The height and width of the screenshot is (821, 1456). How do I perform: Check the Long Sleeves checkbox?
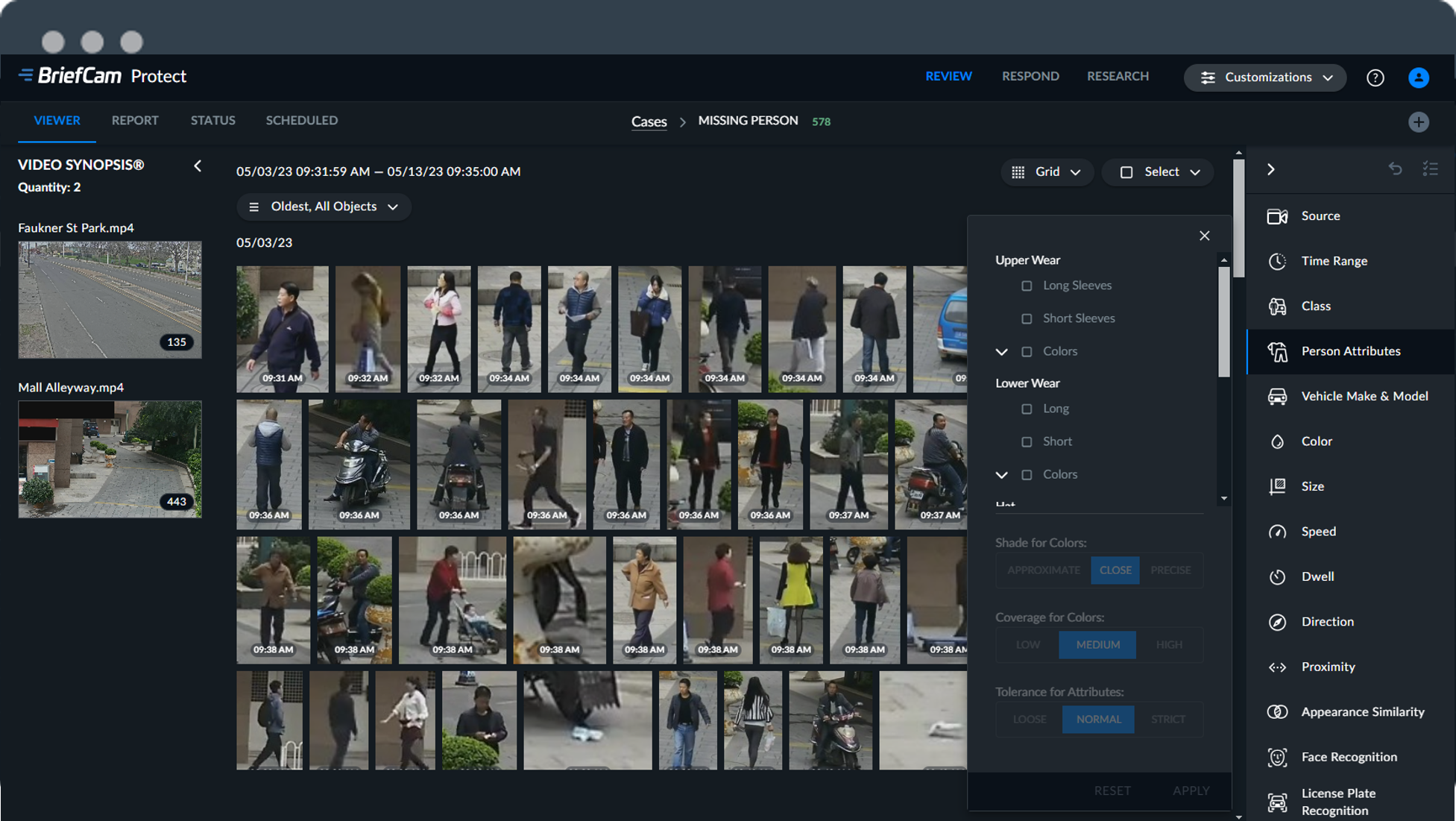pyautogui.click(x=1027, y=286)
